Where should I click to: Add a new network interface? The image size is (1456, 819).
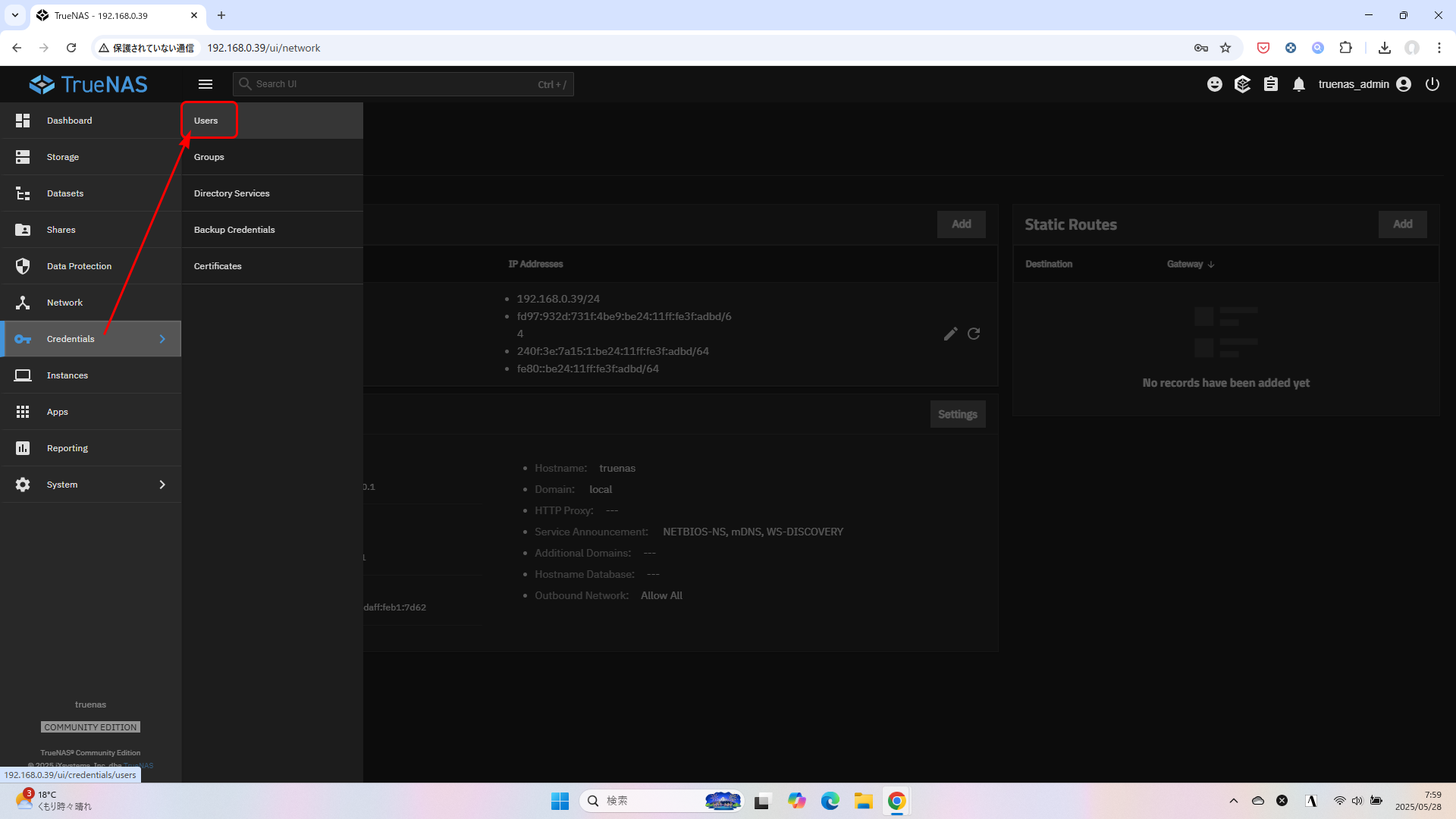(962, 224)
